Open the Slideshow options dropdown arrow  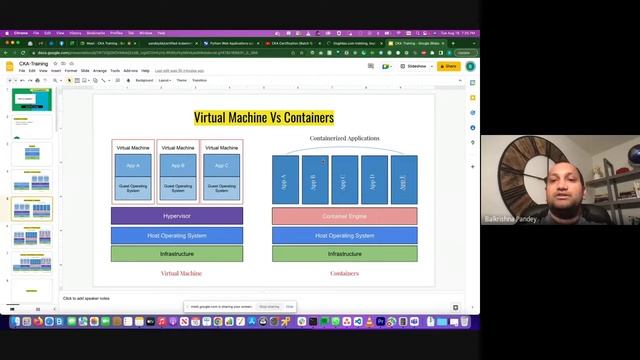[432, 66]
